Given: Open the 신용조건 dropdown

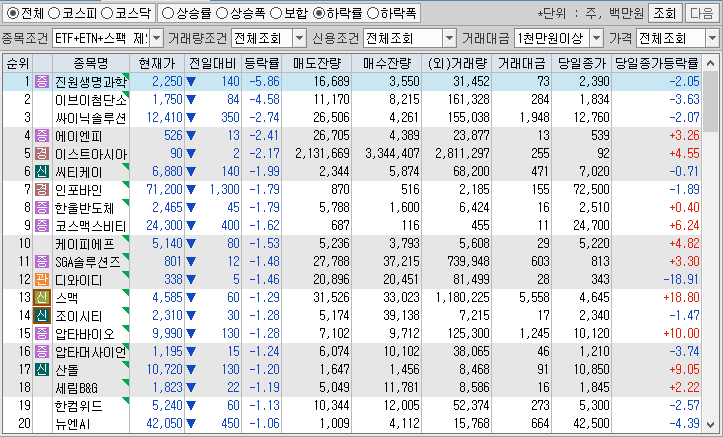Looking at the screenshot, I should coord(450,39).
